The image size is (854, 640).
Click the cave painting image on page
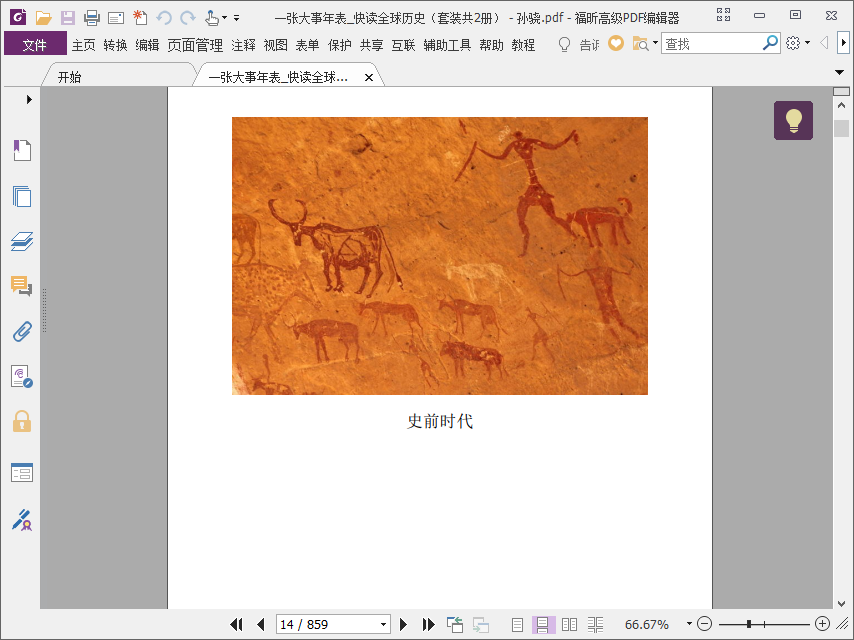point(440,255)
